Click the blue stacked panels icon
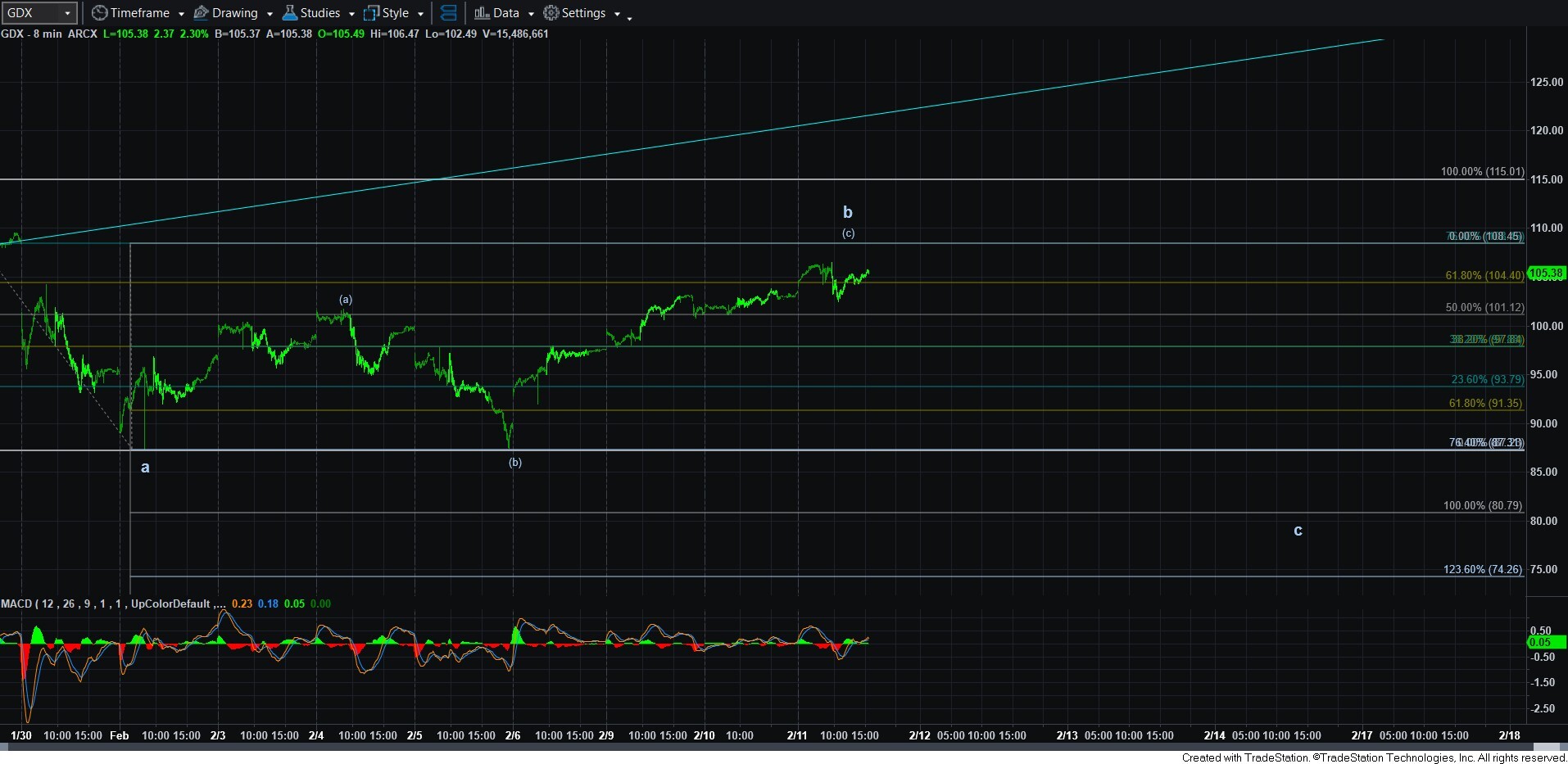This screenshot has height=764, width=1568. tap(448, 13)
